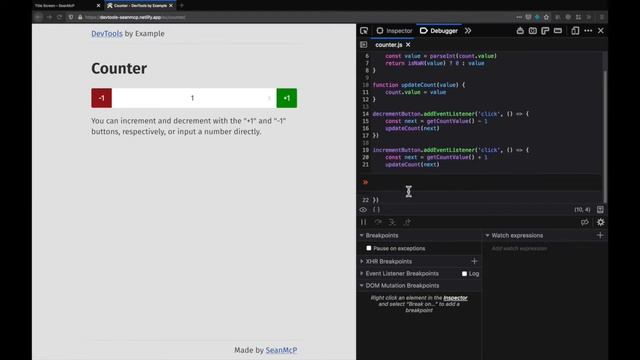Collapse the Watch expressions section
Viewport: 640px width, 360px height.
487,236
